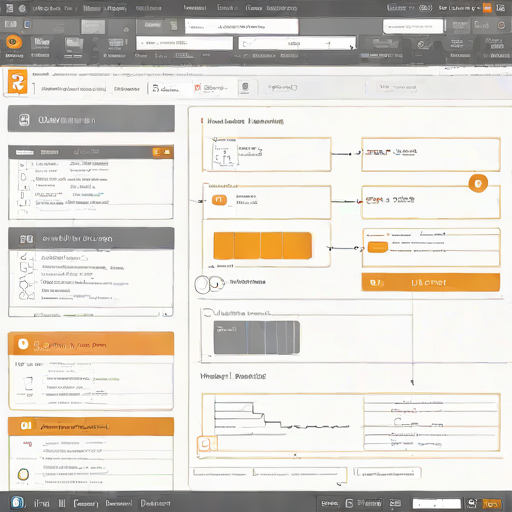Click the white field in the status bar
Viewport: 512px width, 512px height.
pyautogui.click(x=436, y=503)
